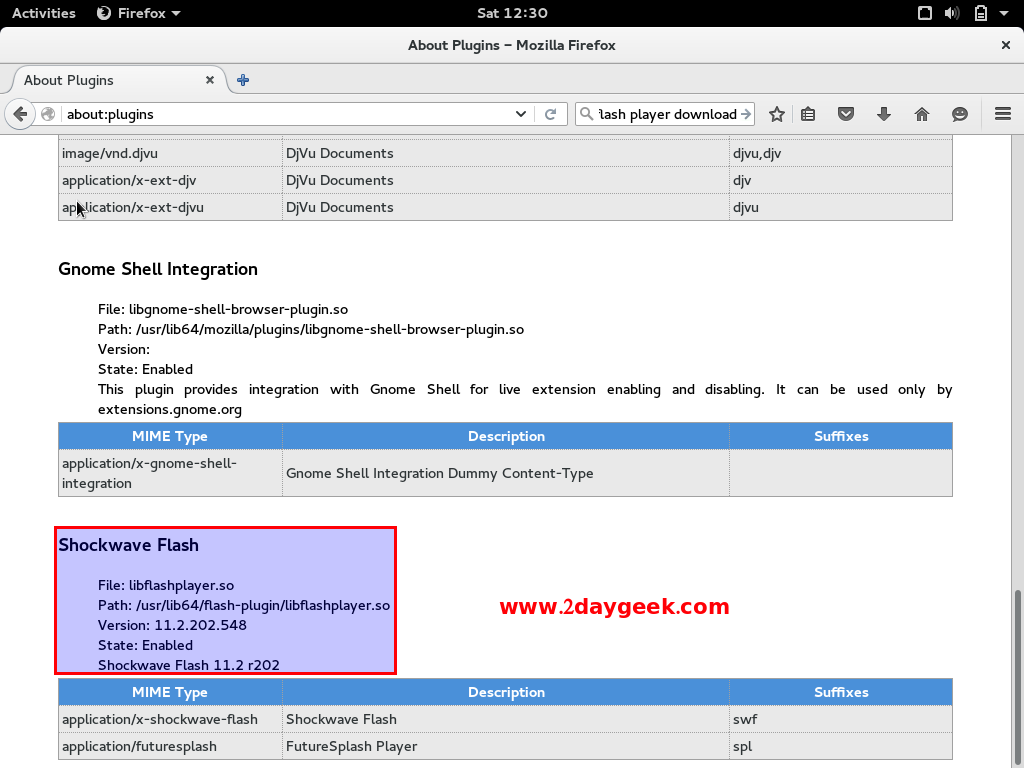
Task: Go back with the back arrow button
Action: [20, 114]
